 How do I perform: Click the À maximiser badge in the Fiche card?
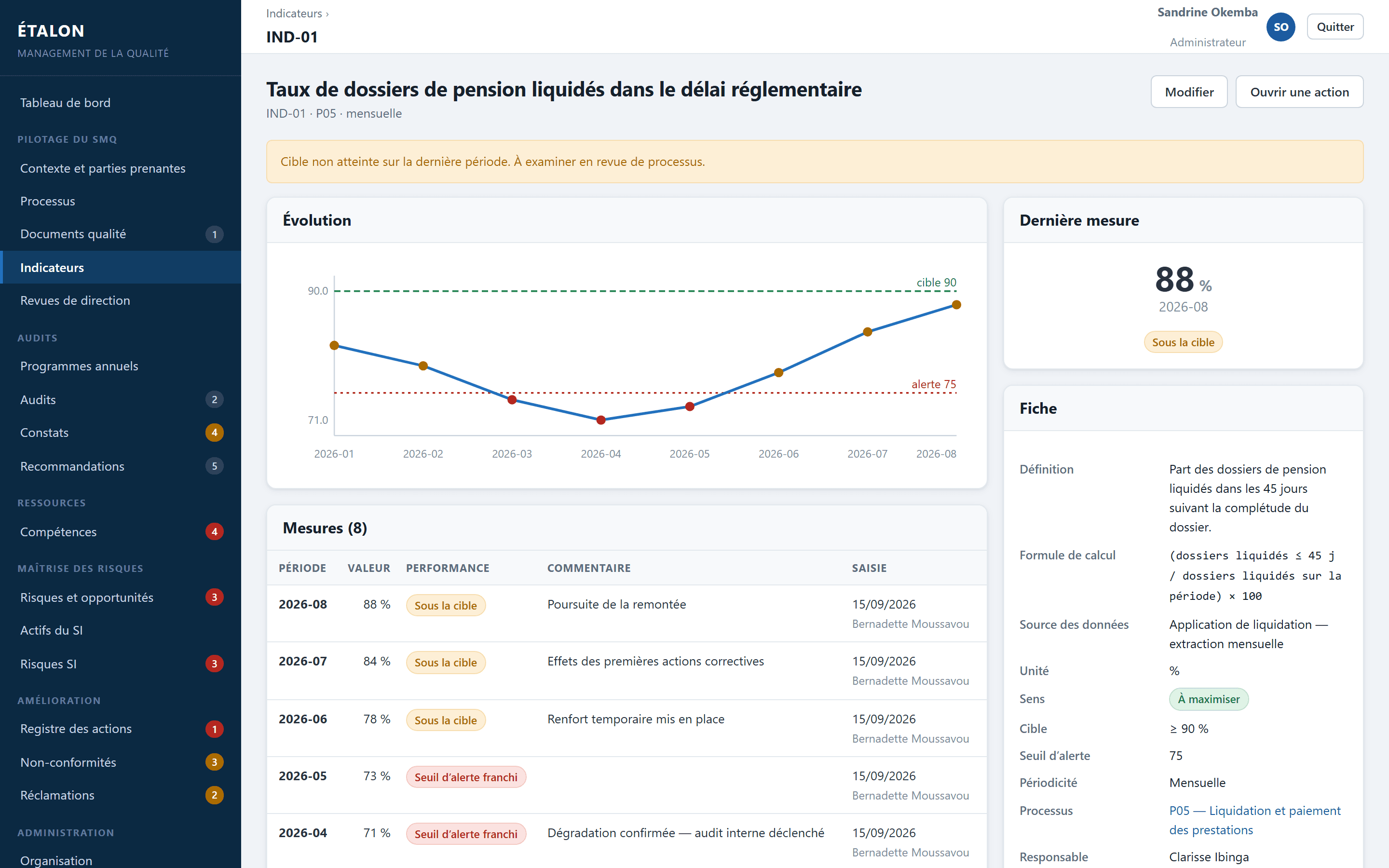click(x=1208, y=699)
